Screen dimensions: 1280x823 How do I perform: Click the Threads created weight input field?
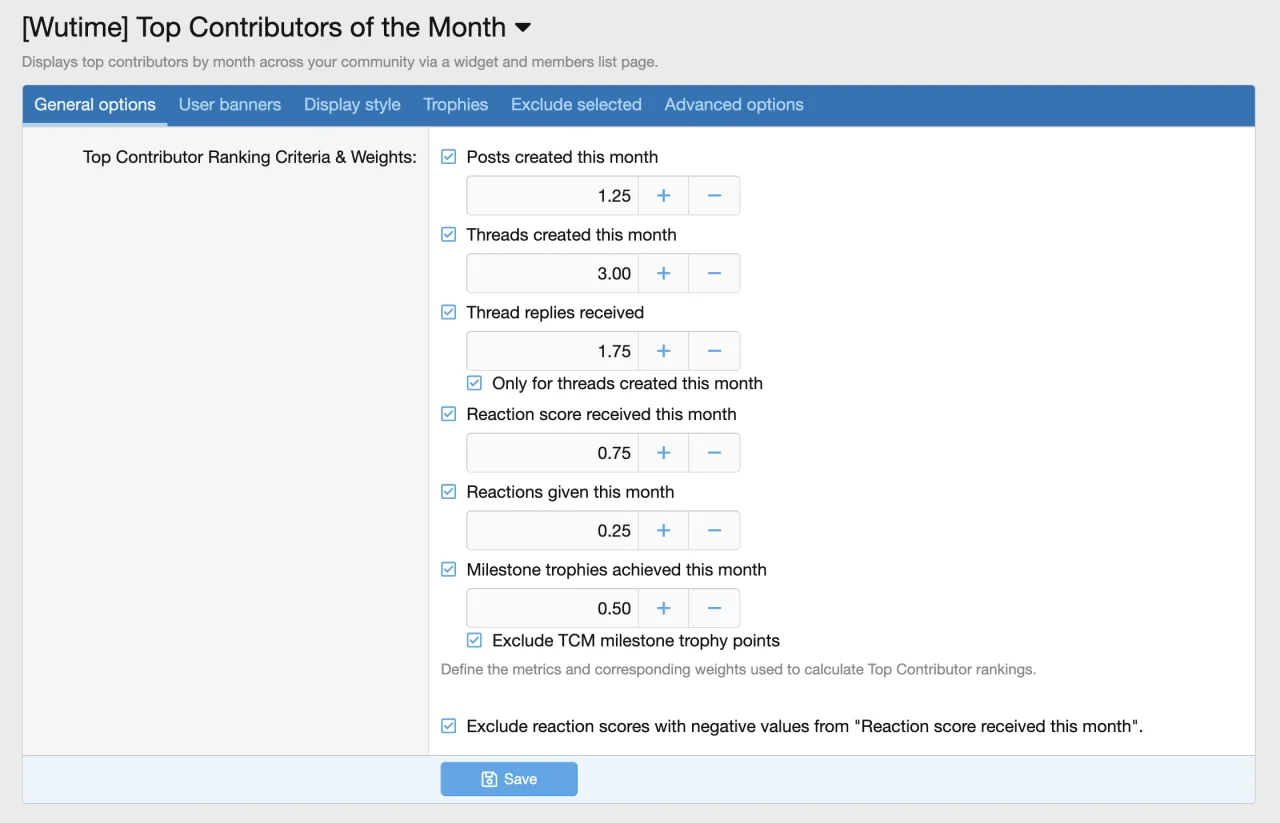[x=552, y=274]
